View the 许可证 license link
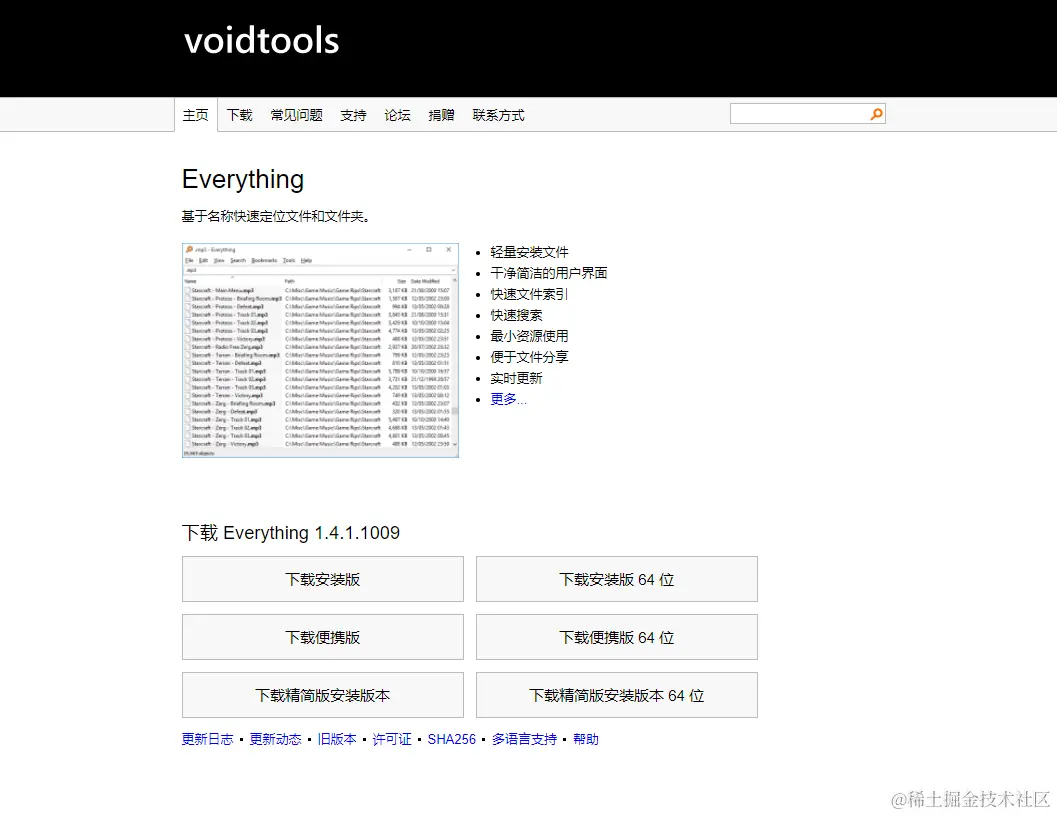Screen dimensions: 1057x816 (392, 739)
